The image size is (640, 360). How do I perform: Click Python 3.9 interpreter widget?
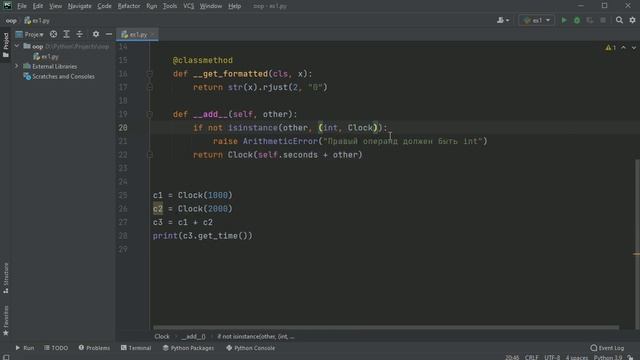coord(608,357)
